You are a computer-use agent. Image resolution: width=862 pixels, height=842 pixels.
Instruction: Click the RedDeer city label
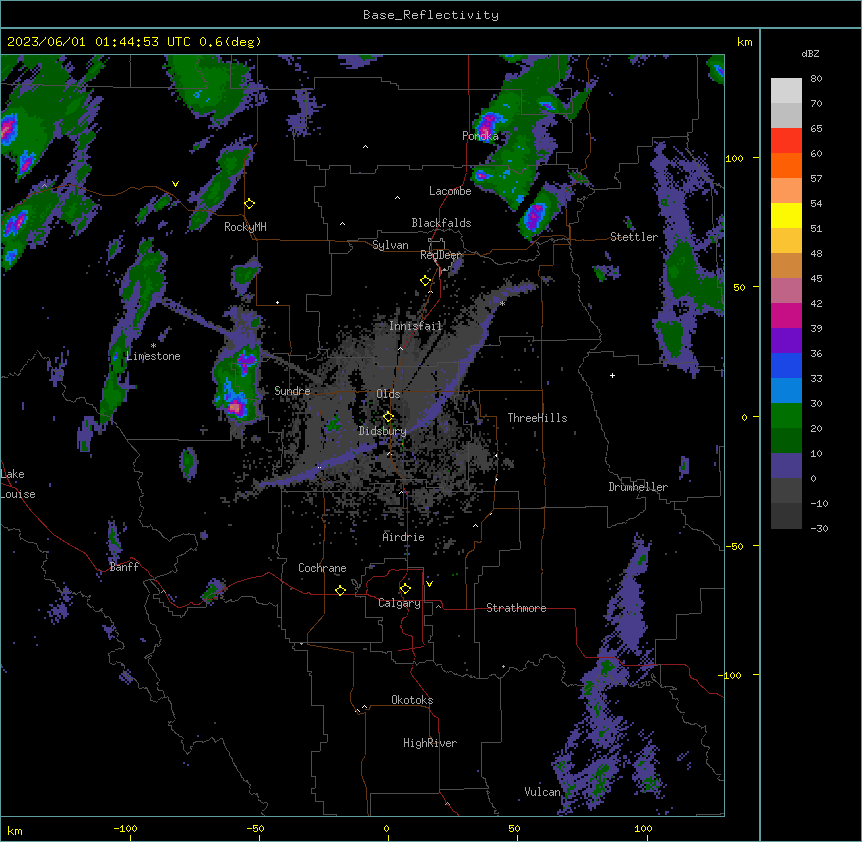tap(441, 255)
